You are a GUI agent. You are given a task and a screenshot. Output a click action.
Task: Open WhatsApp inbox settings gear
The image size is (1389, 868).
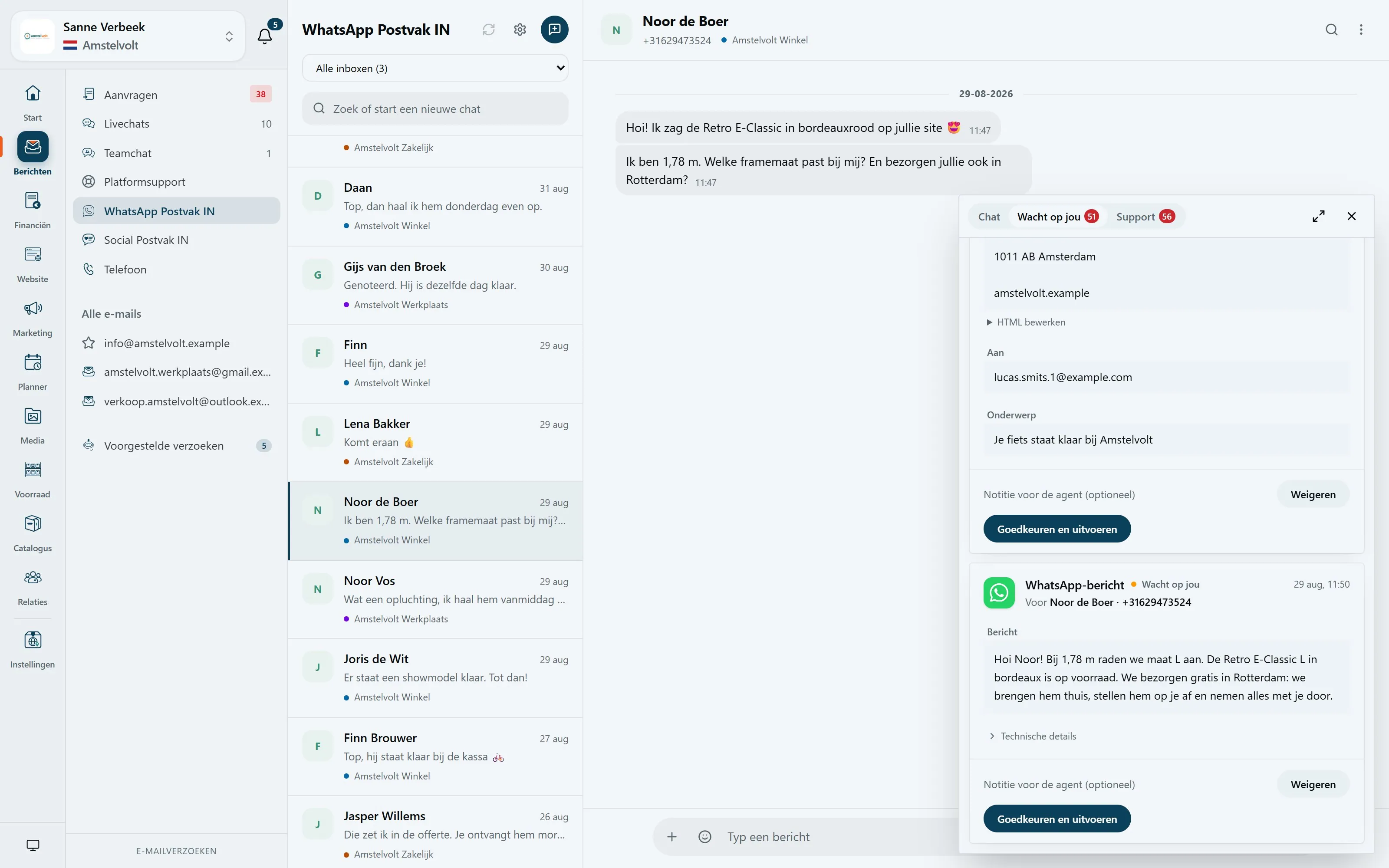pyautogui.click(x=520, y=29)
